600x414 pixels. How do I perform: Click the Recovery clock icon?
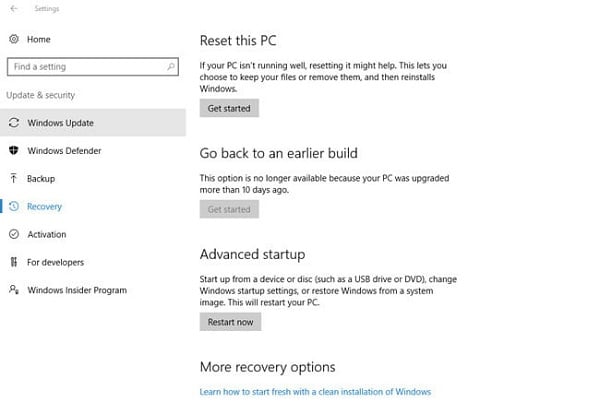[x=14, y=206]
